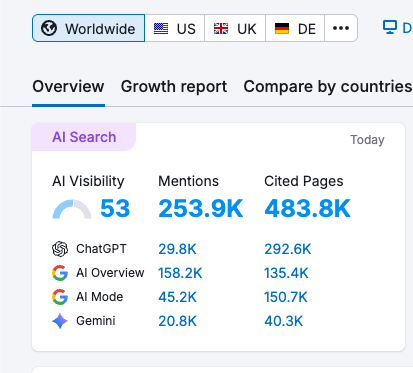Open Gemini cited pages 40.3K
413x373 pixels.
283,321
